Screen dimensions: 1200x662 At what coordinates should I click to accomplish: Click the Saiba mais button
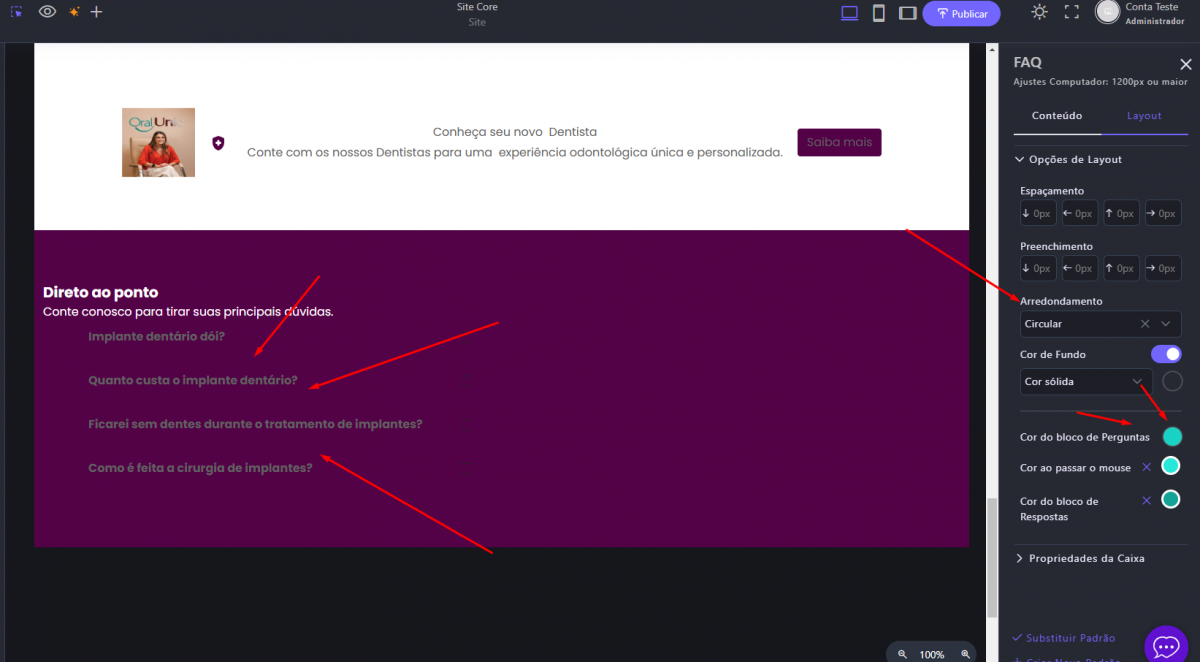point(839,142)
